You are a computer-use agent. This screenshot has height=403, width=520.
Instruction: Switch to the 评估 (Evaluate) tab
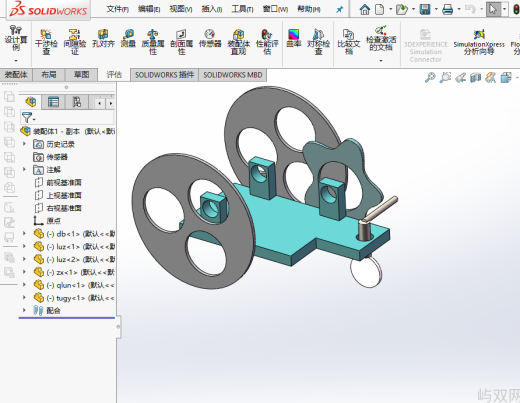point(114,74)
